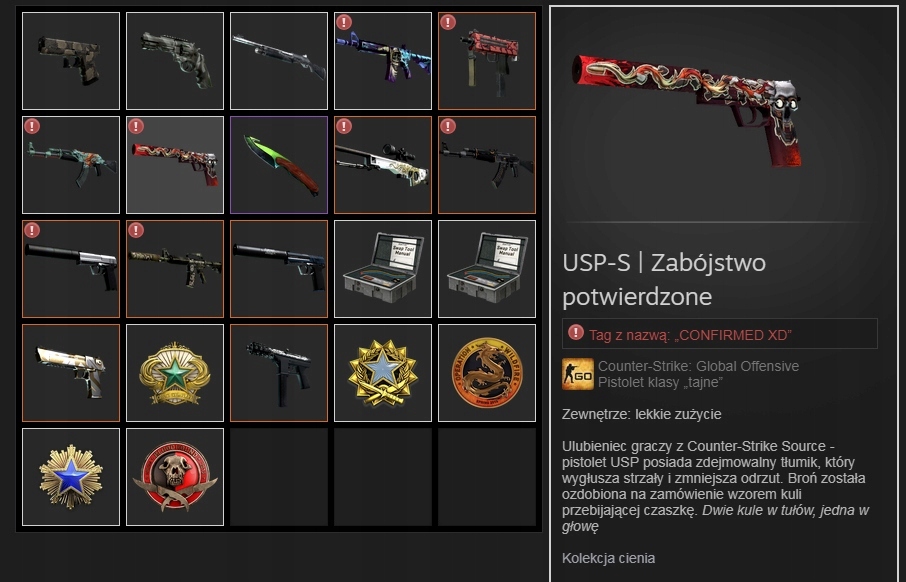Select the AWP sniper rifle item
906x582 pixels.
[383, 165]
